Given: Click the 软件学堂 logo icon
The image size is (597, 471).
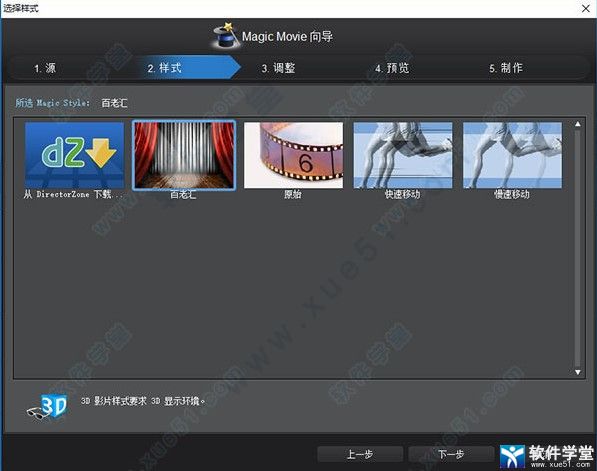Looking at the screenshot, I should pos(512,456).
